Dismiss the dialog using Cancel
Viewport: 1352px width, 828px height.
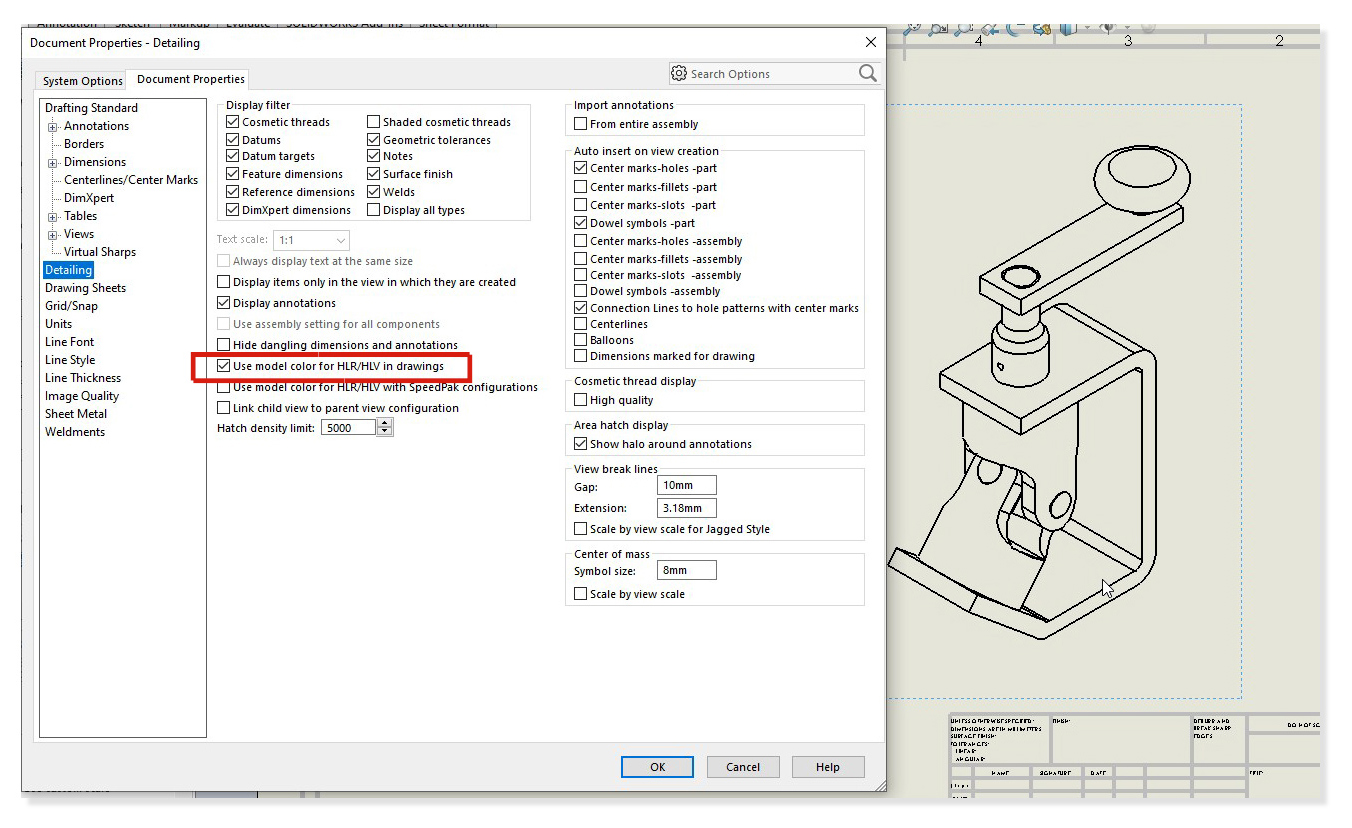click(743, 766)
